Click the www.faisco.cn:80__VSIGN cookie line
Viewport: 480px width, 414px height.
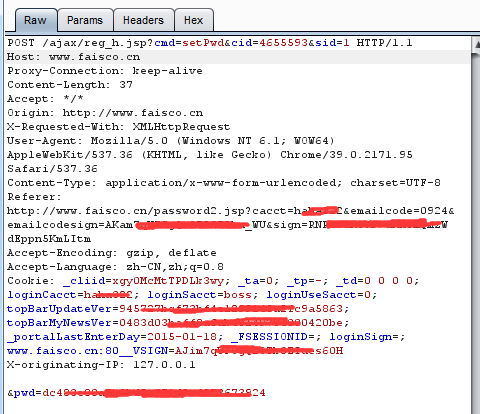tap(175, 351)
